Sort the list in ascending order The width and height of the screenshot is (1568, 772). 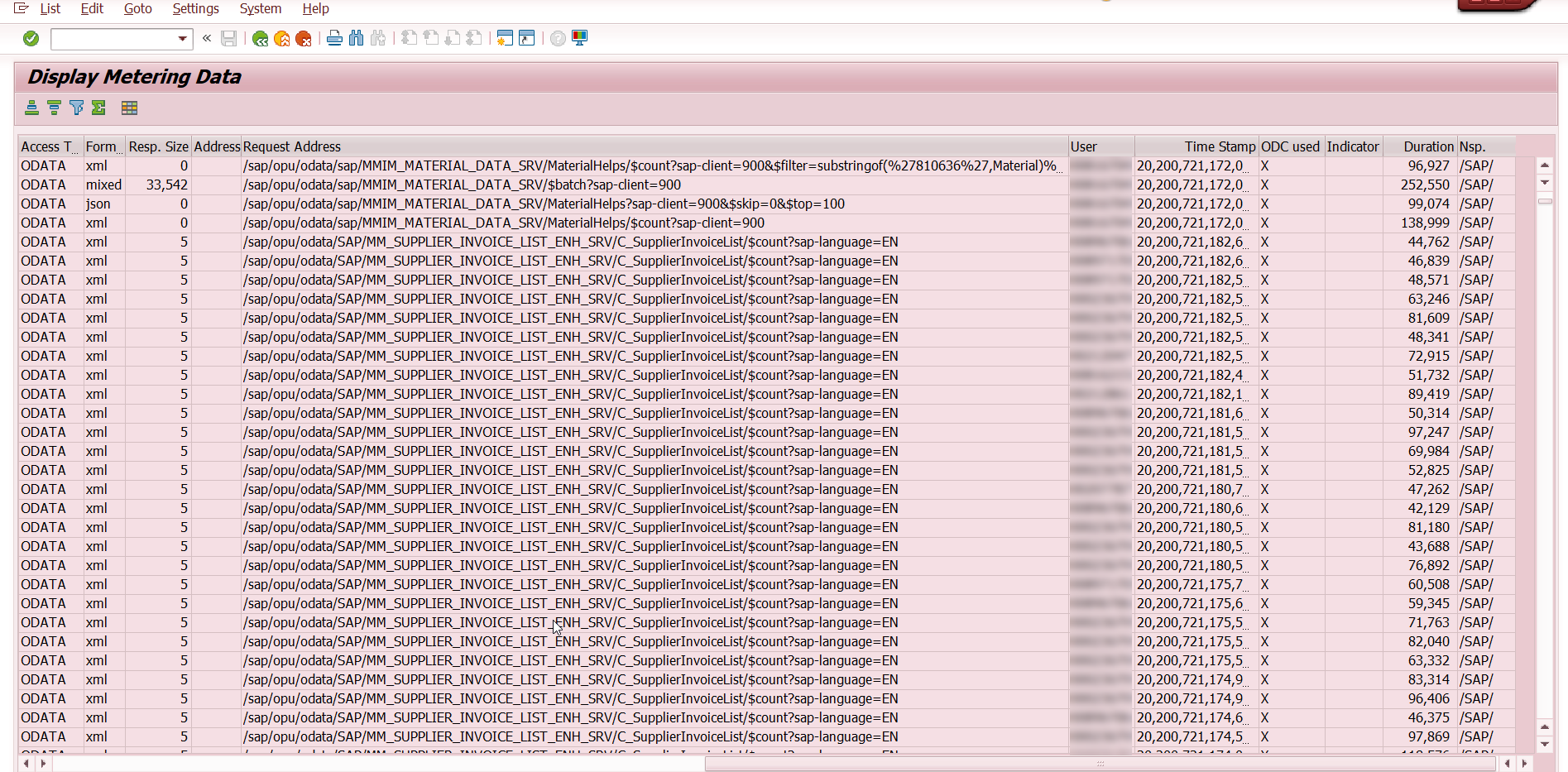32,108
